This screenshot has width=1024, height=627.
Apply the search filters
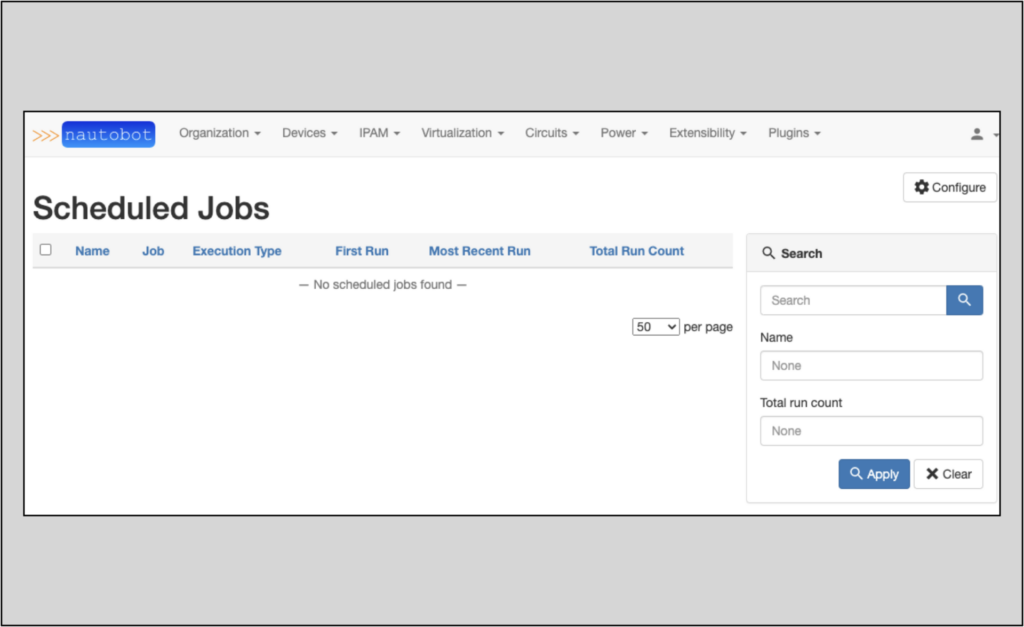[874, 474]
